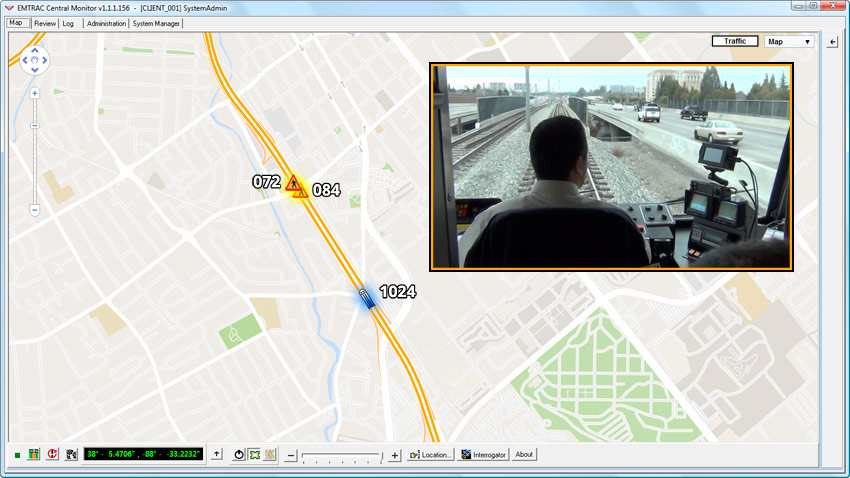Image resolution: width=850 pixels, height=478 pixels.
Task: Click the vertical map zoom slider handle
Action: [x=35, y=126]
